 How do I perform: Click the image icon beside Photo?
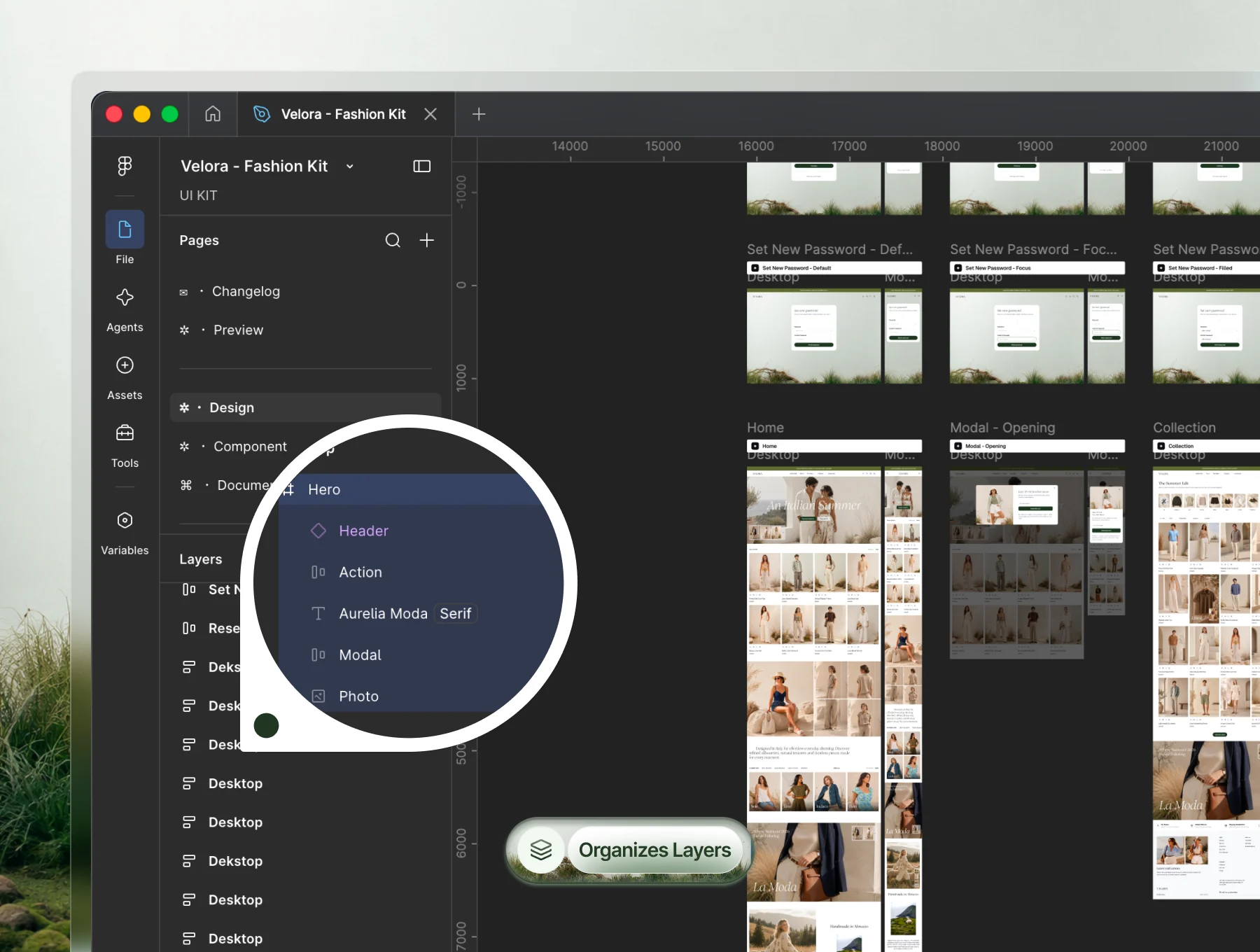click(318, 696)
